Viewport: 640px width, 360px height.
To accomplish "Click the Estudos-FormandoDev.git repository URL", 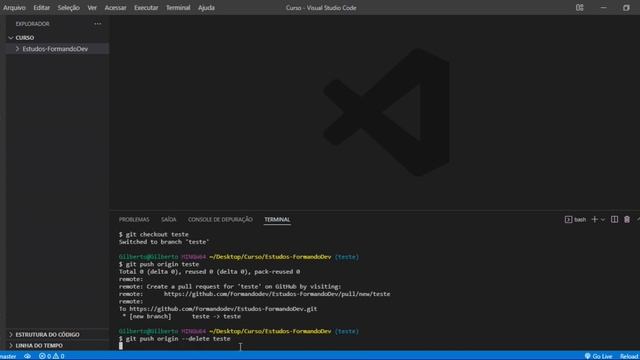I will (x=223, y=309).
